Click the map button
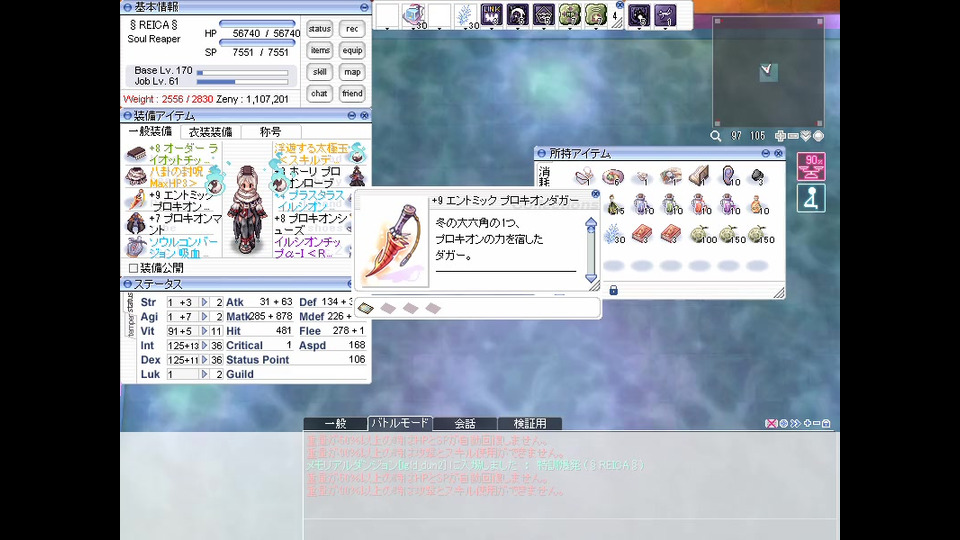This screenshot has height=540, width=960. point(352,72)
